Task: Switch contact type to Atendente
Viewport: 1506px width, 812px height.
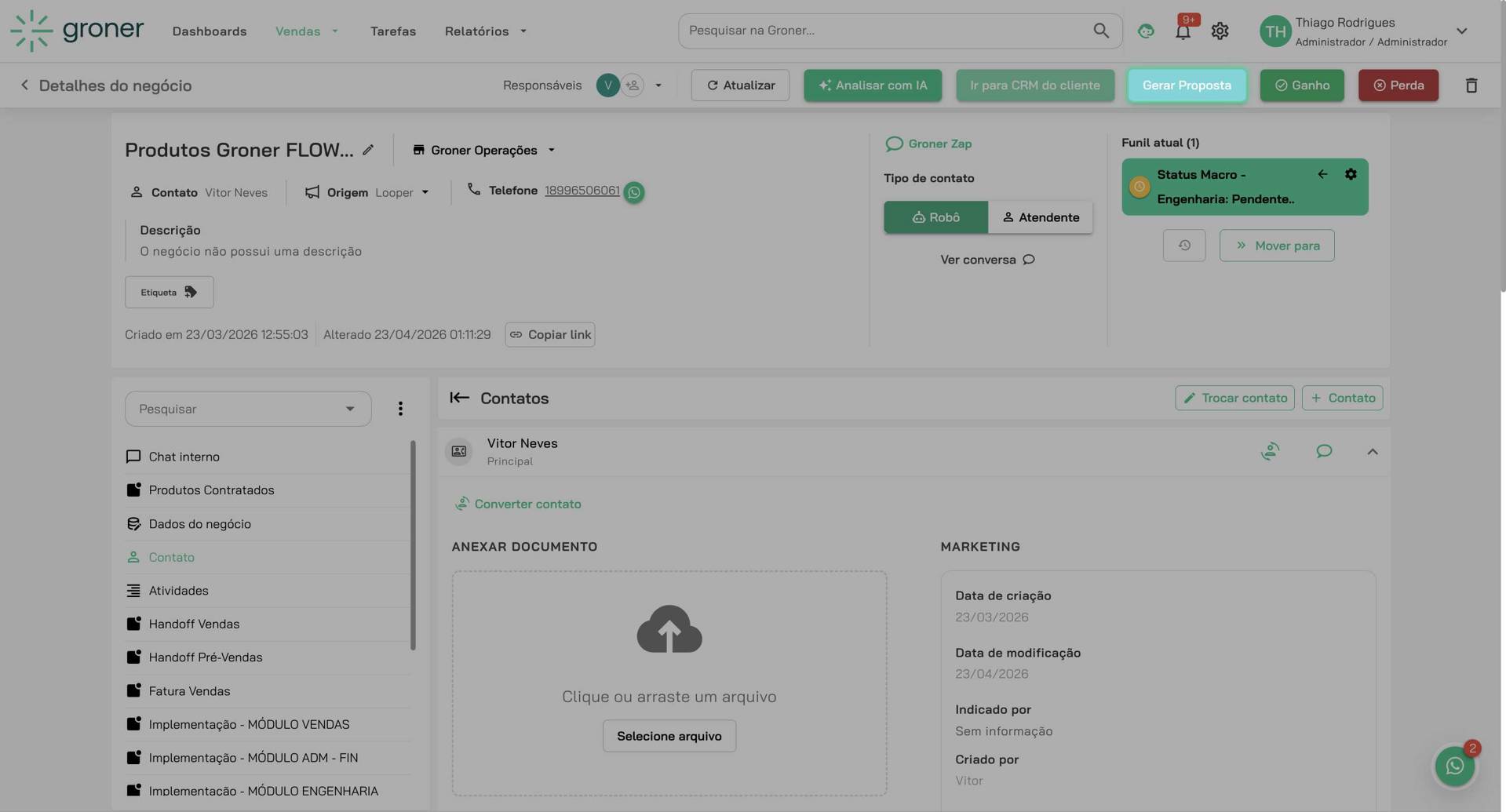Action: point(1041,217)
